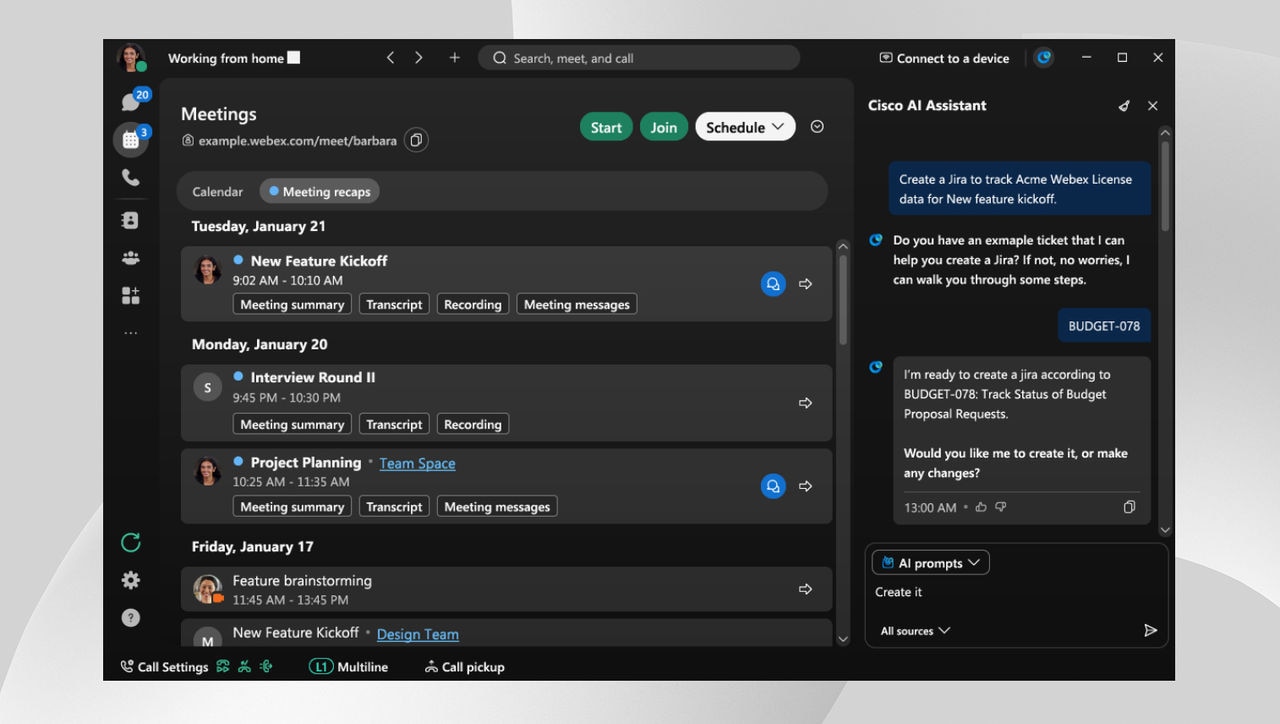Image resolution: width=1280 pixels, height=724 pixels.
Task: Open Help question mark icon
Action: pyautogui.click(x=131, y=618)
